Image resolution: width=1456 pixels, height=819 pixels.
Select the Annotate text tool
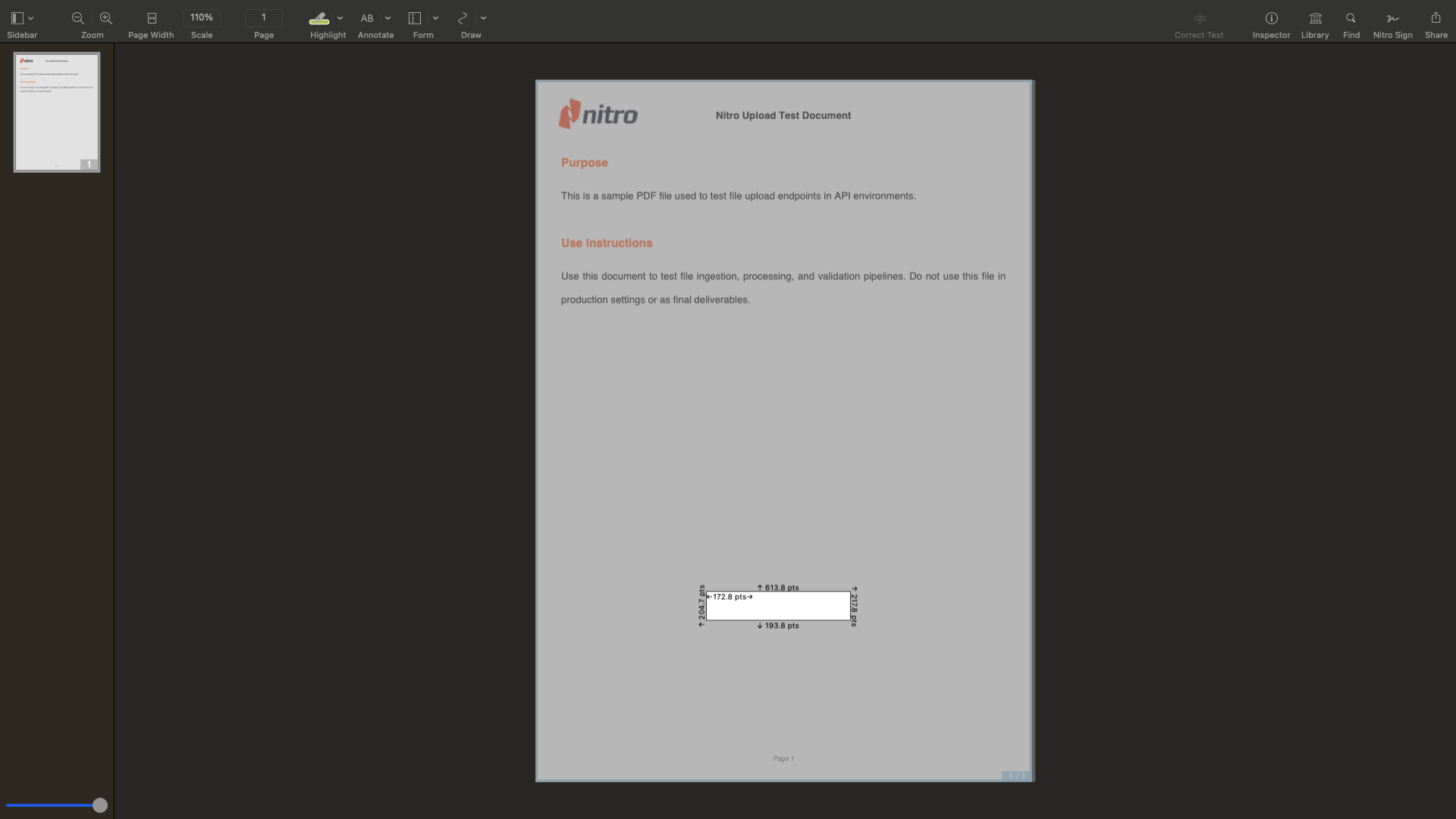click(x=367, y=18)
